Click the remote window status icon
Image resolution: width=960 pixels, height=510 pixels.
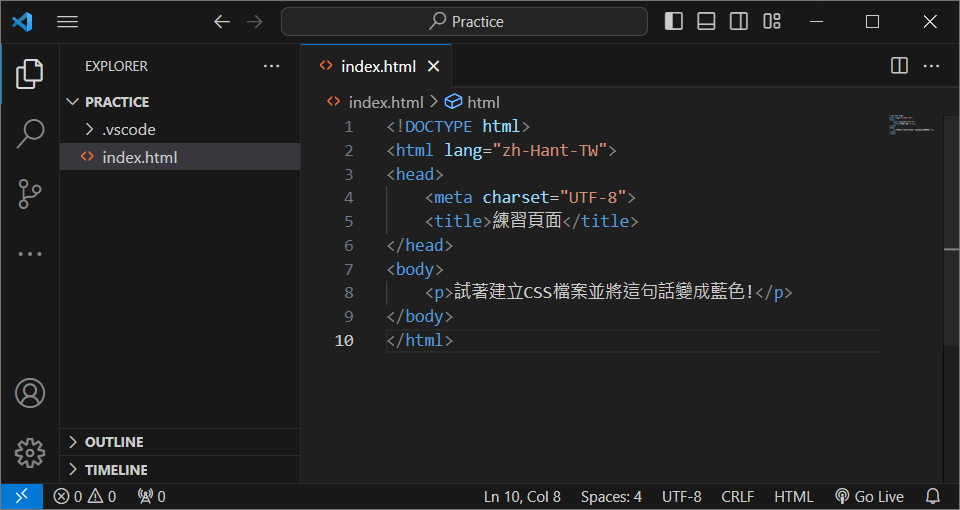click(21, 496)
